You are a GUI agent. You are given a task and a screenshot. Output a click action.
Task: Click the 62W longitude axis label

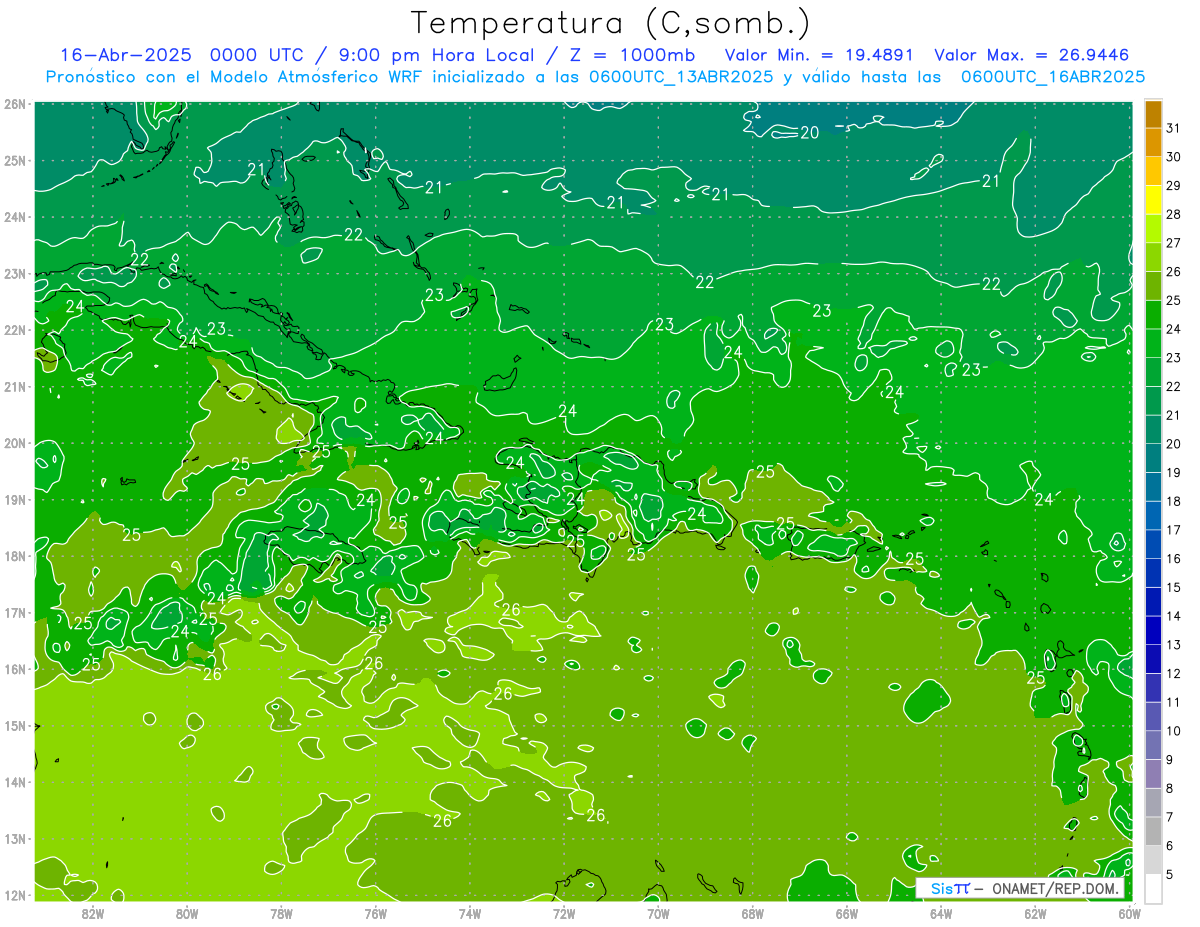(x=1035, y=913)
